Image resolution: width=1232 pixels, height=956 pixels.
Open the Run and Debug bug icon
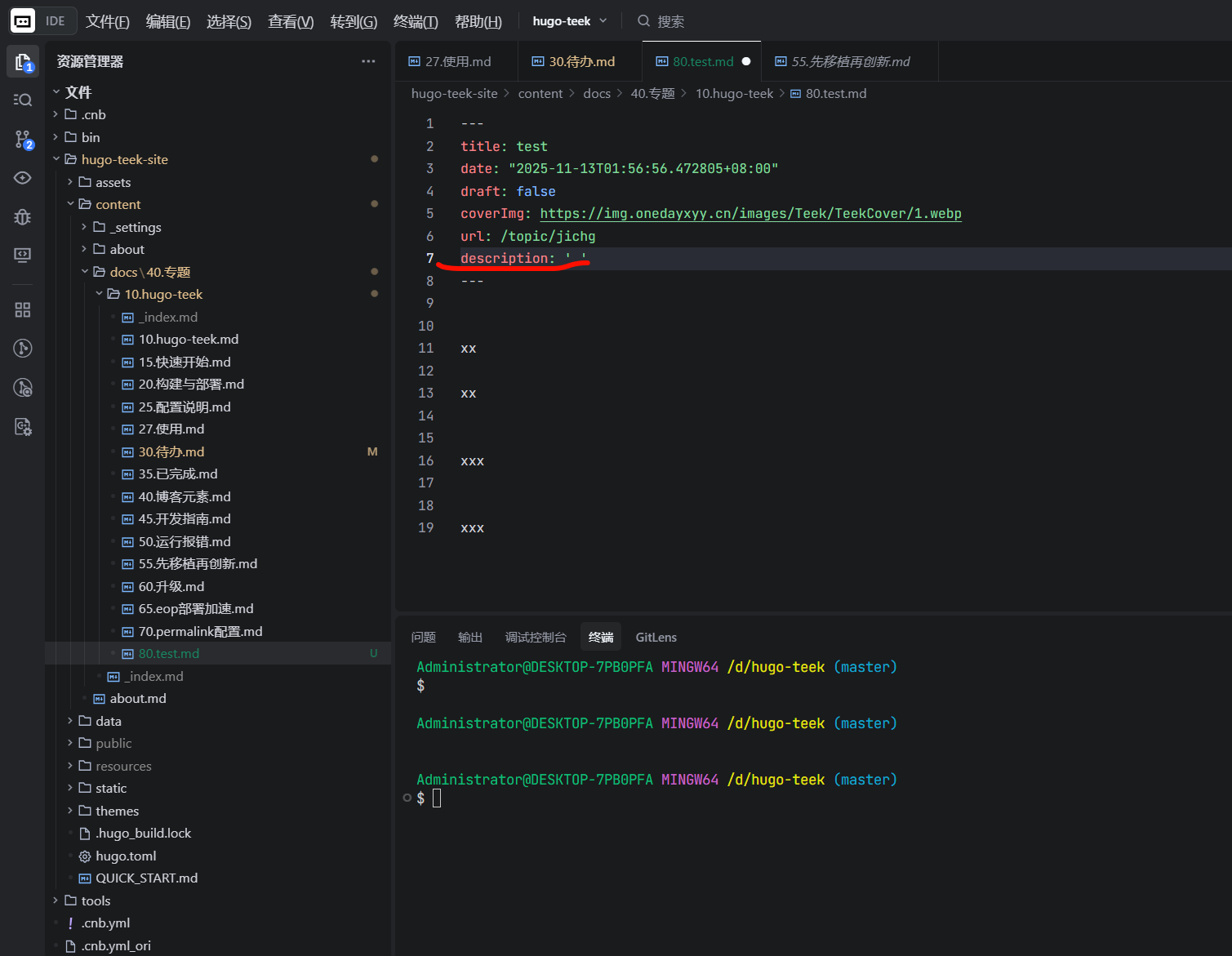pos(23,216)
